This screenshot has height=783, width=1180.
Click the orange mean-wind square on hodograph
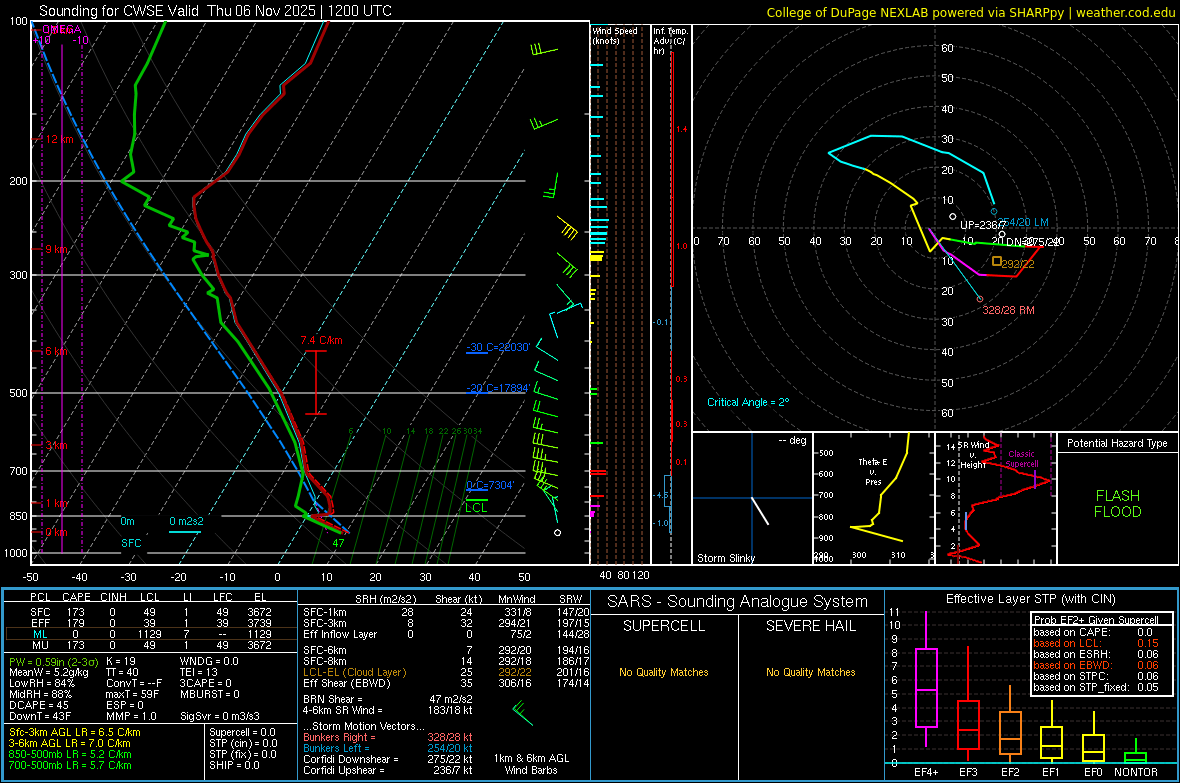[x=996, y=261]
